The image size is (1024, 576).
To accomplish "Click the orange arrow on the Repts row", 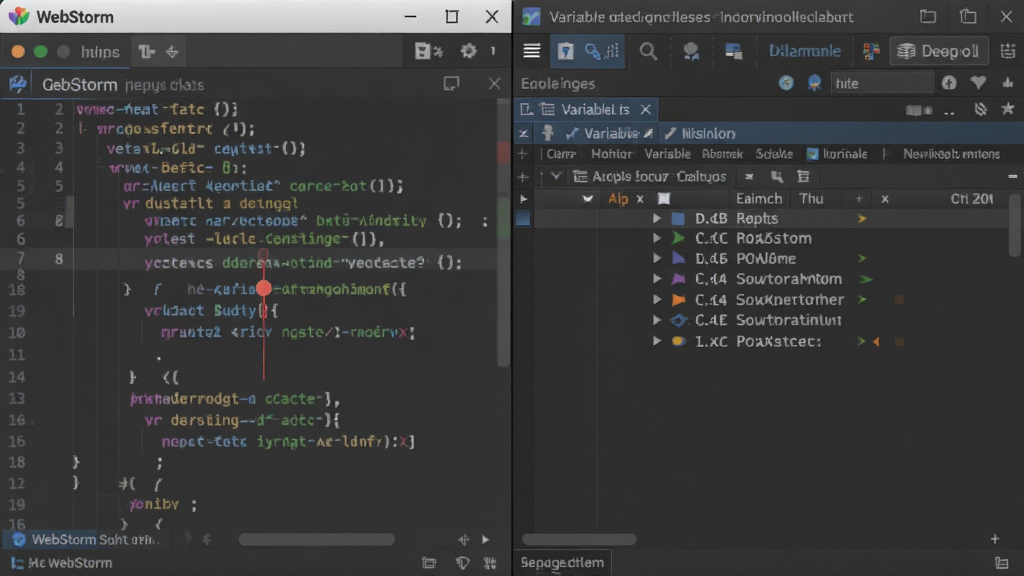I will click(x=862, y=219).
